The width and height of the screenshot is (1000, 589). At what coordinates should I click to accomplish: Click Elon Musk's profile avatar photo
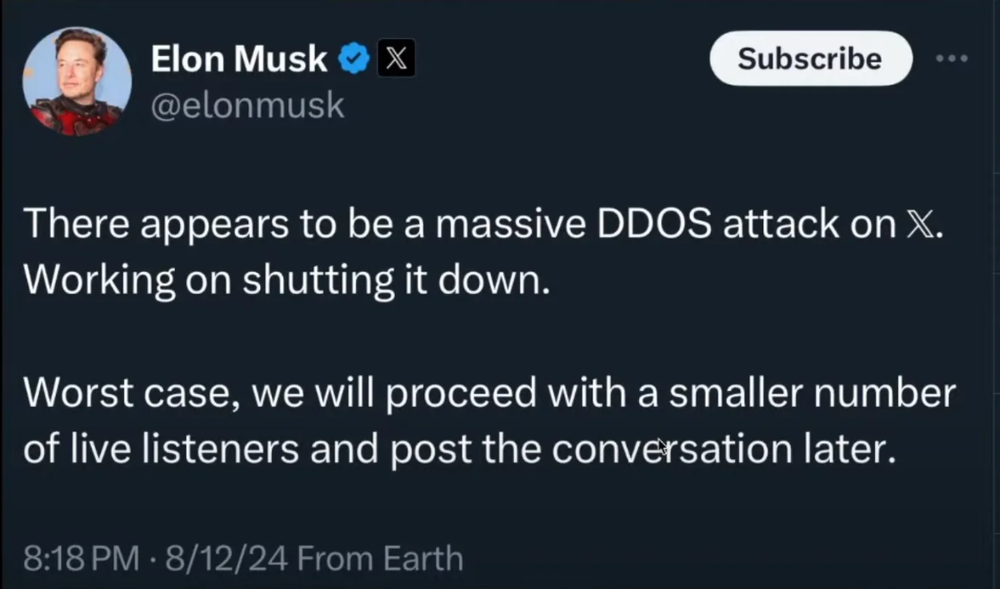point(76,81)
